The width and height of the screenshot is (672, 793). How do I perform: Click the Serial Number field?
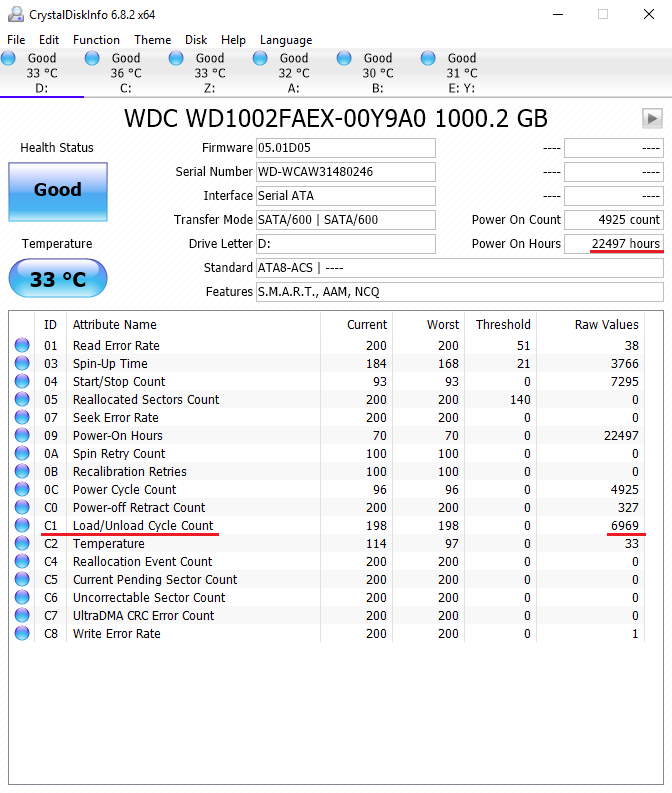click(345, 172)
